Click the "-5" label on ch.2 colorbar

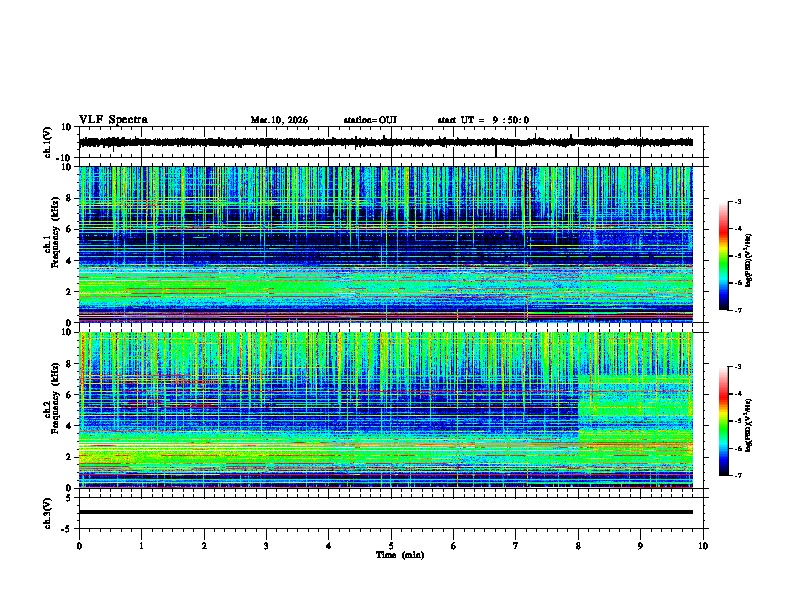(x=737, y=421)
